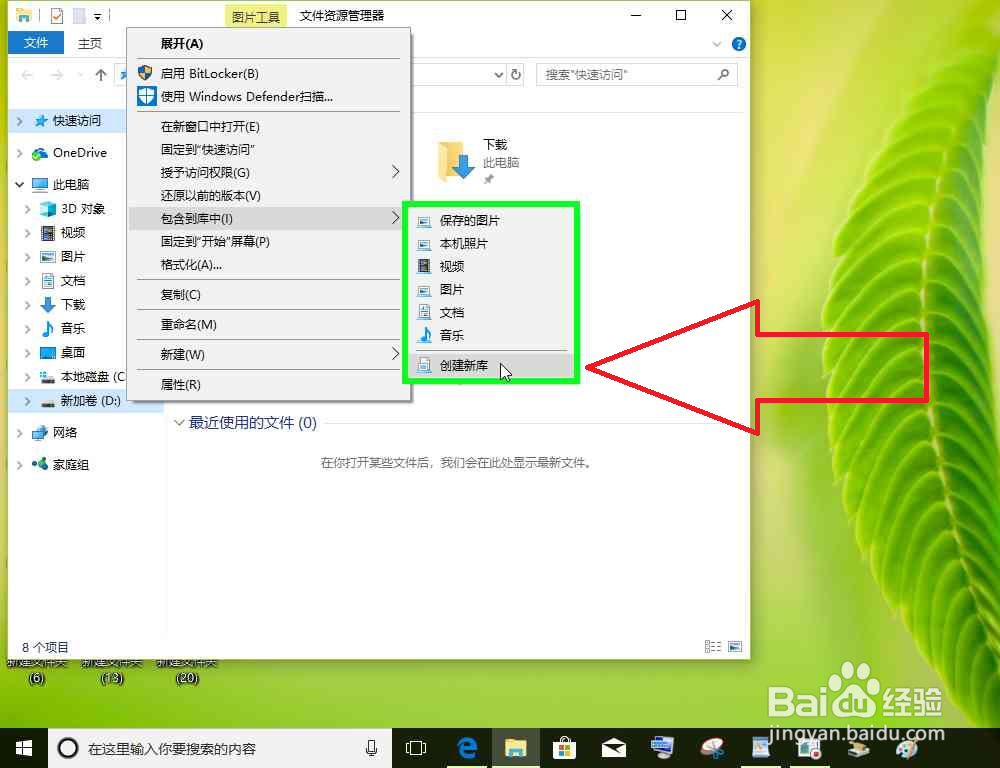Expand the 网络 tree node

(x=20, y=433)
